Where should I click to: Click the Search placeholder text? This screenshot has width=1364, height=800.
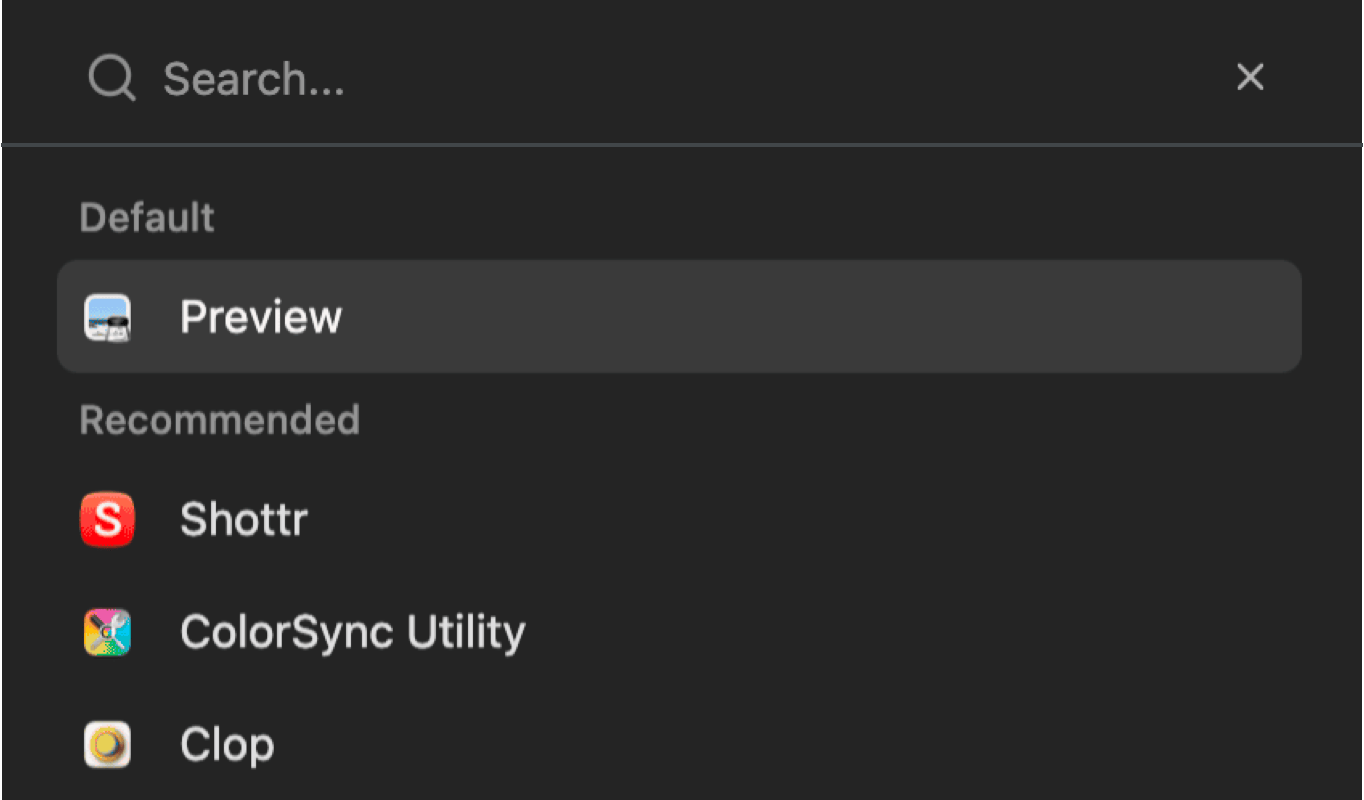pyautogui.click(x=254, y=78)
